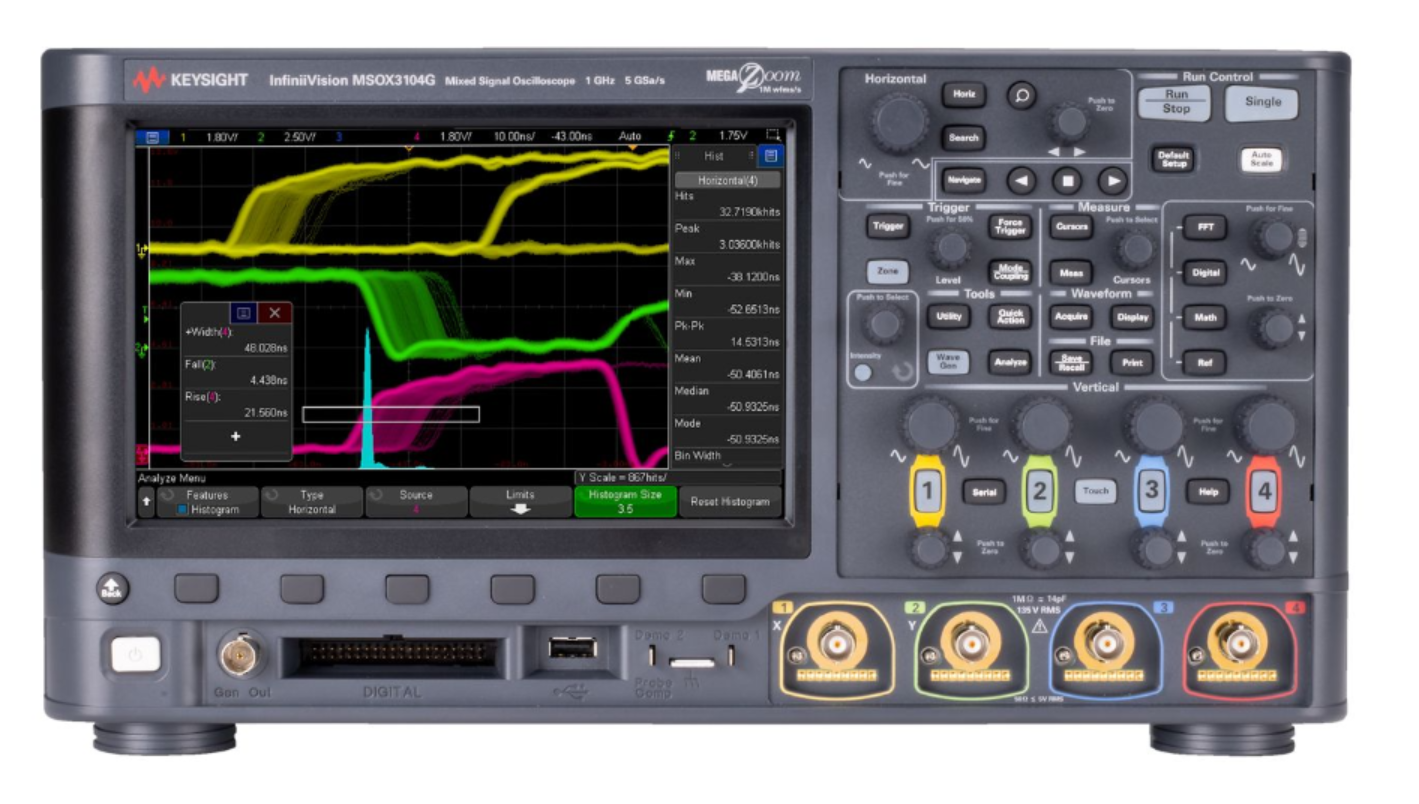Click the on-screen main menu icon at top-left

(152, 135)
